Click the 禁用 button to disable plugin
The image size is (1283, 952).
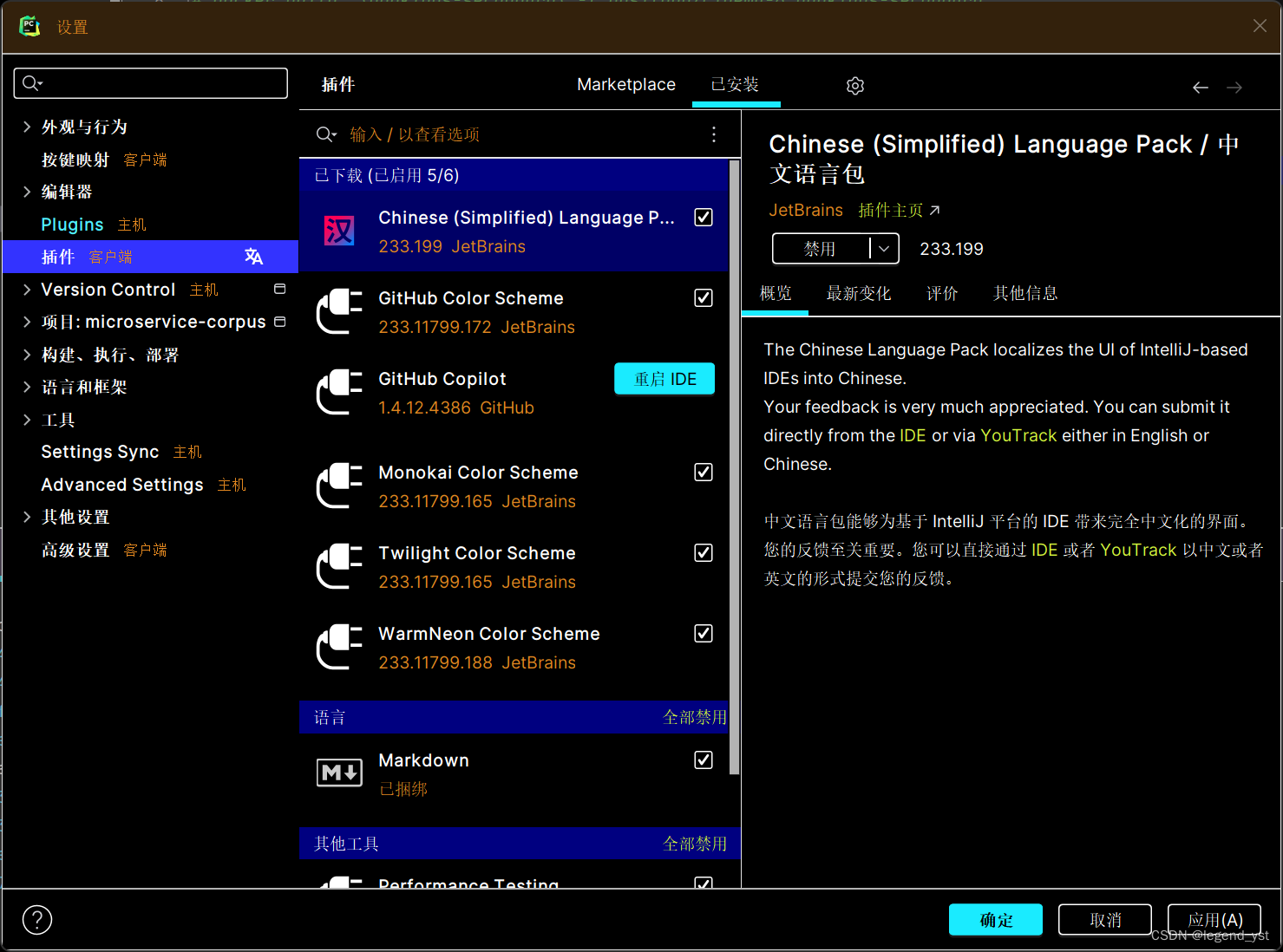pos(821,249)
